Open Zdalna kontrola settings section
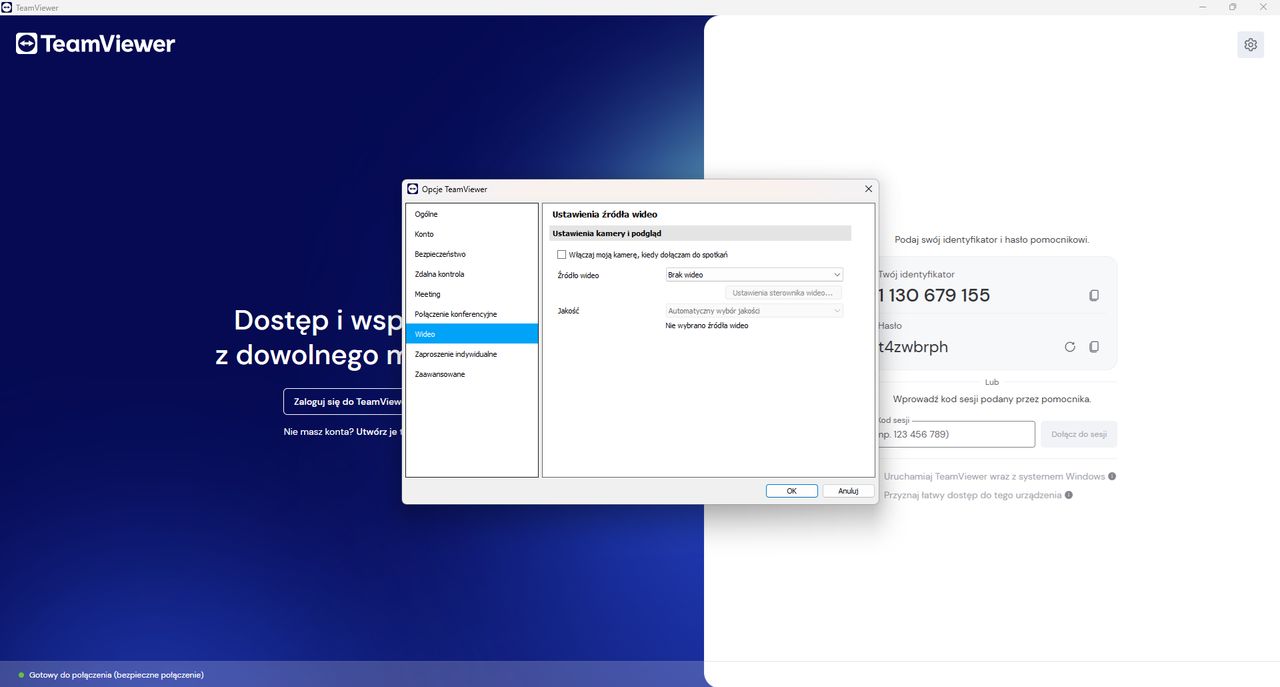The width and height of the screenshot is (1280, 687). (472, 274)
